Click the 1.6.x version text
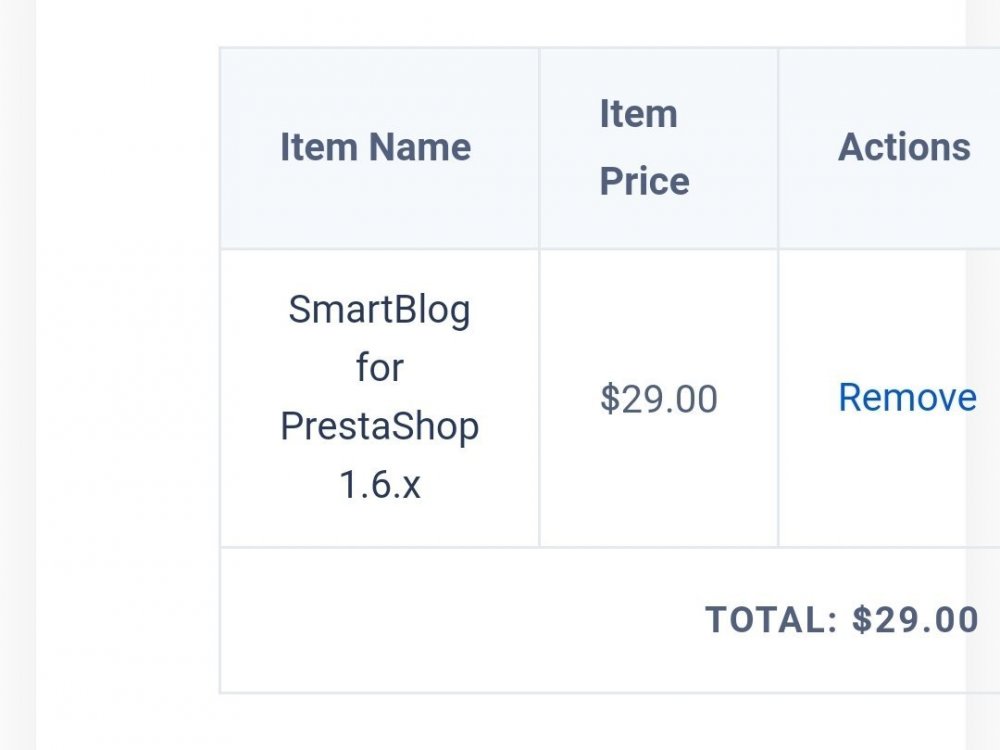Image resolution: width=1000 pixels, height=750 pixels. tap(379, 485)
